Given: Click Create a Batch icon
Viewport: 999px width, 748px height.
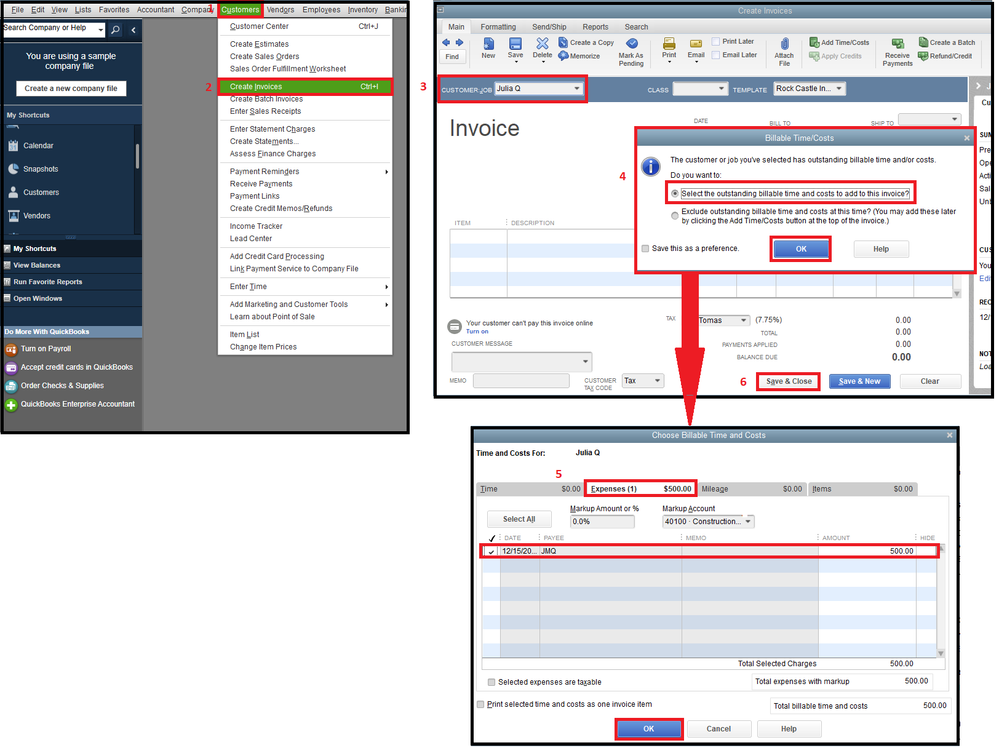Looking at the screenshot, I should click(923, 42).
